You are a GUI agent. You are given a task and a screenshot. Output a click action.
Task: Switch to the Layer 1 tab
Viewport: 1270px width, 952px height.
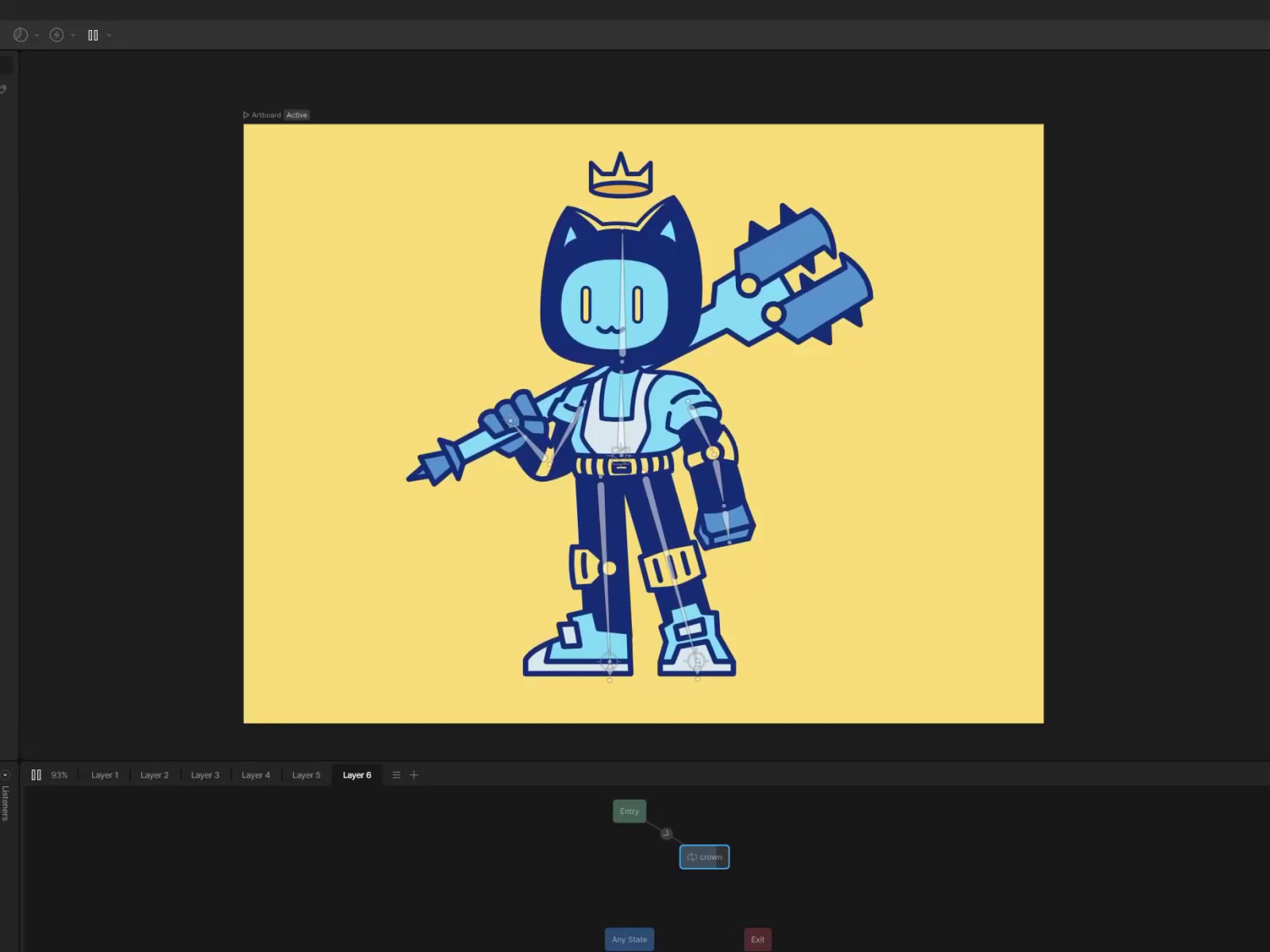click(x=104, y=774)
